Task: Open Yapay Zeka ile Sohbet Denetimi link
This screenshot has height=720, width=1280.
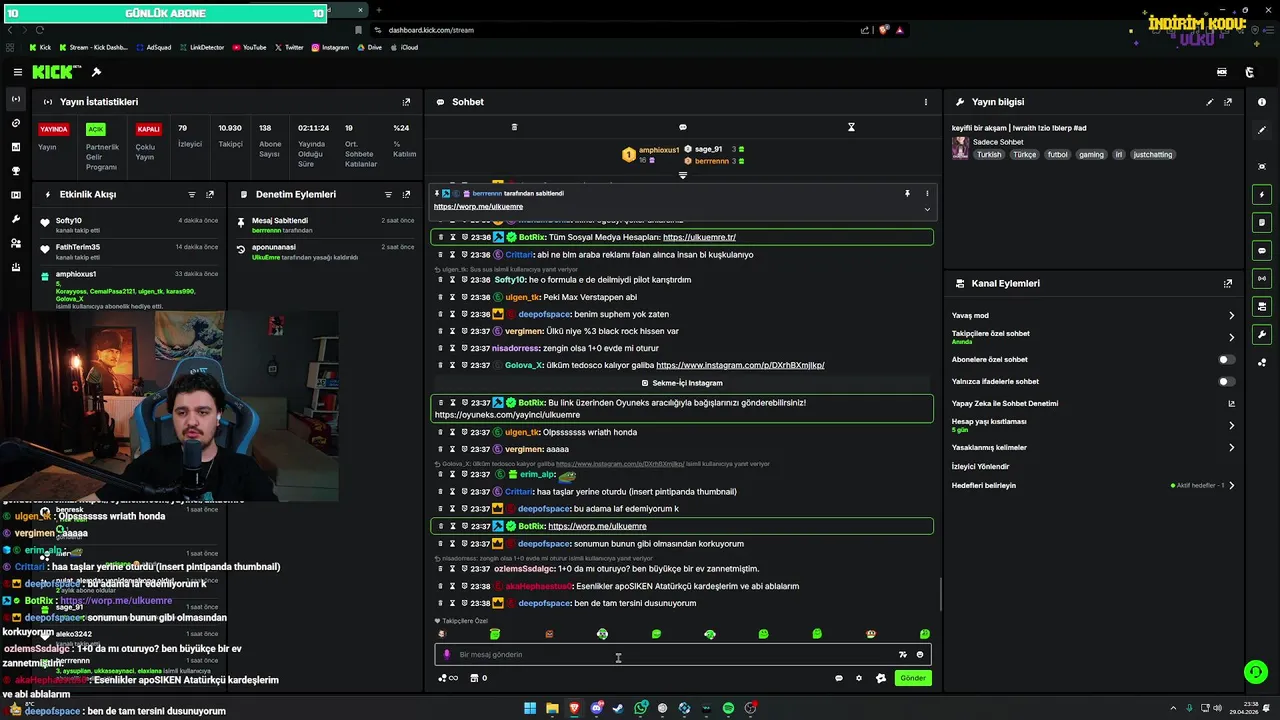Action: [1231, 404]
